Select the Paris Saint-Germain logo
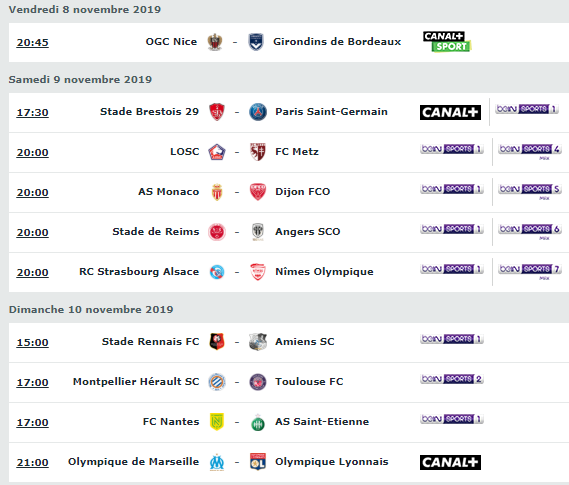 pos(258,112)
